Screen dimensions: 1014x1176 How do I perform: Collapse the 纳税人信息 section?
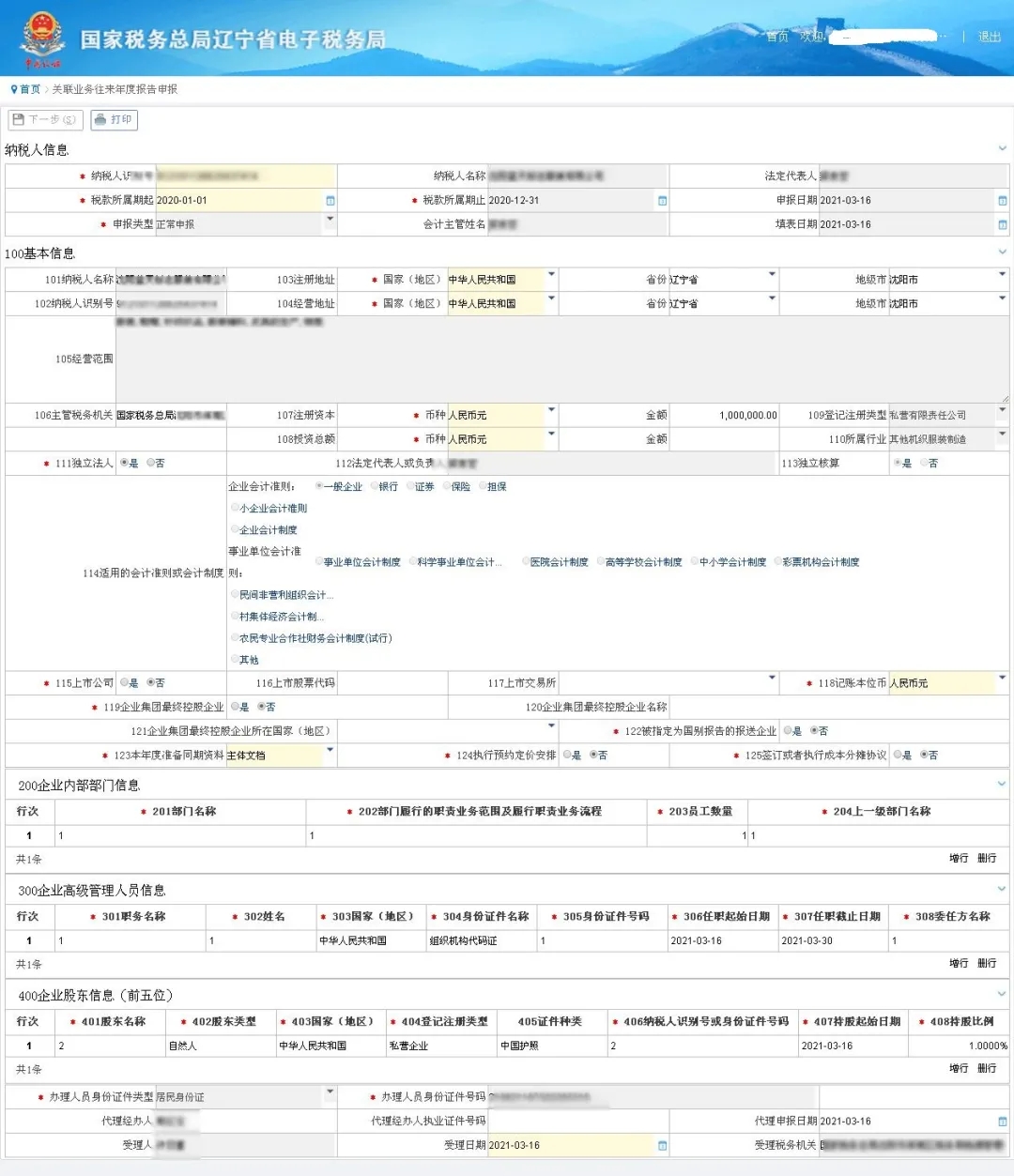coord(1002,148)
